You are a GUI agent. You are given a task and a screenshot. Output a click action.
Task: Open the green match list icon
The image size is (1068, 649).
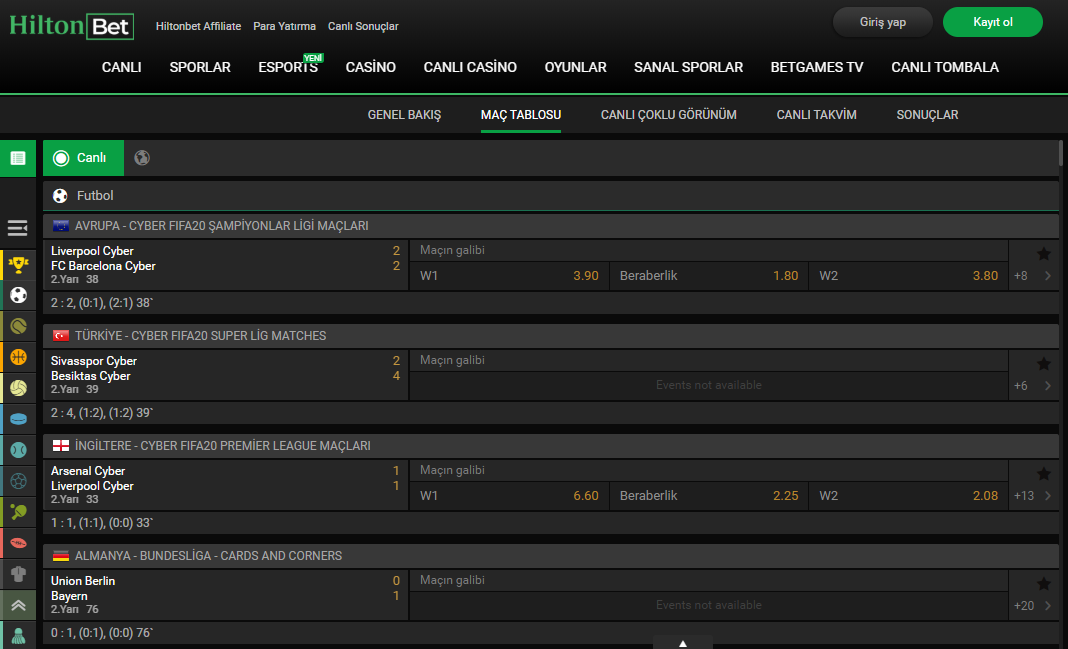coord(18,158)
